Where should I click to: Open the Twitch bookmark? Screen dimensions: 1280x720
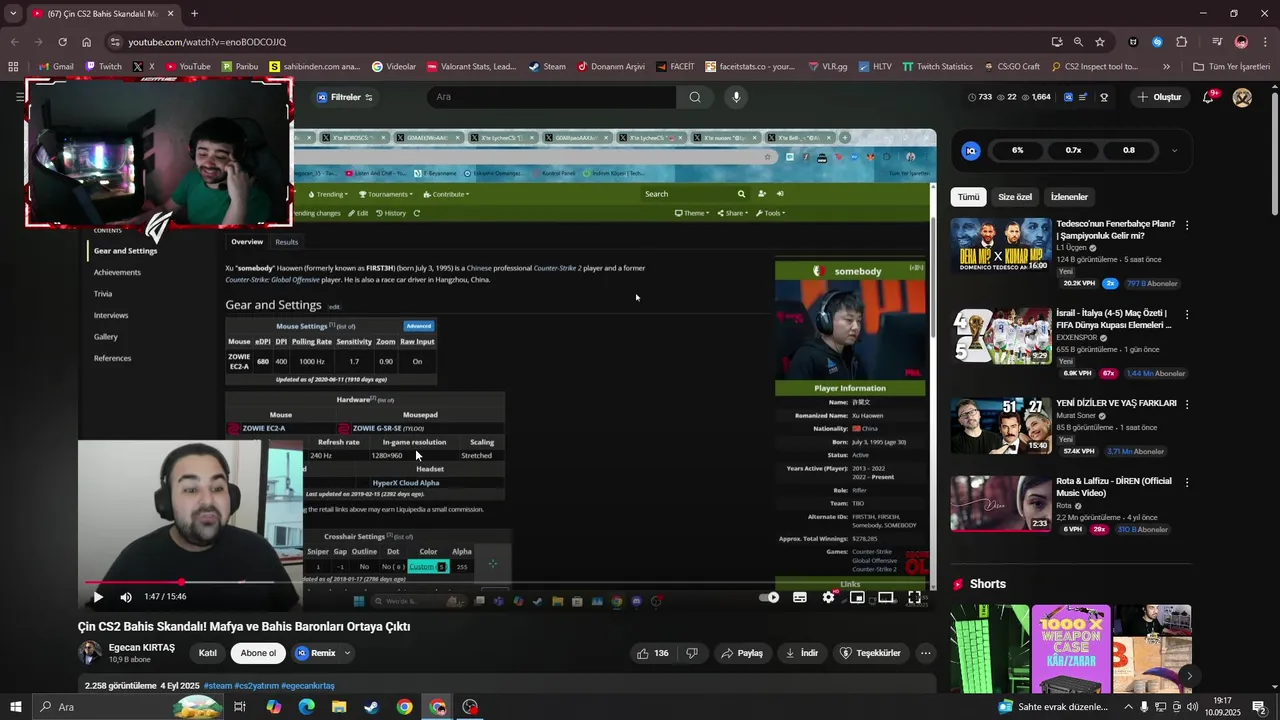coord(104,67)
